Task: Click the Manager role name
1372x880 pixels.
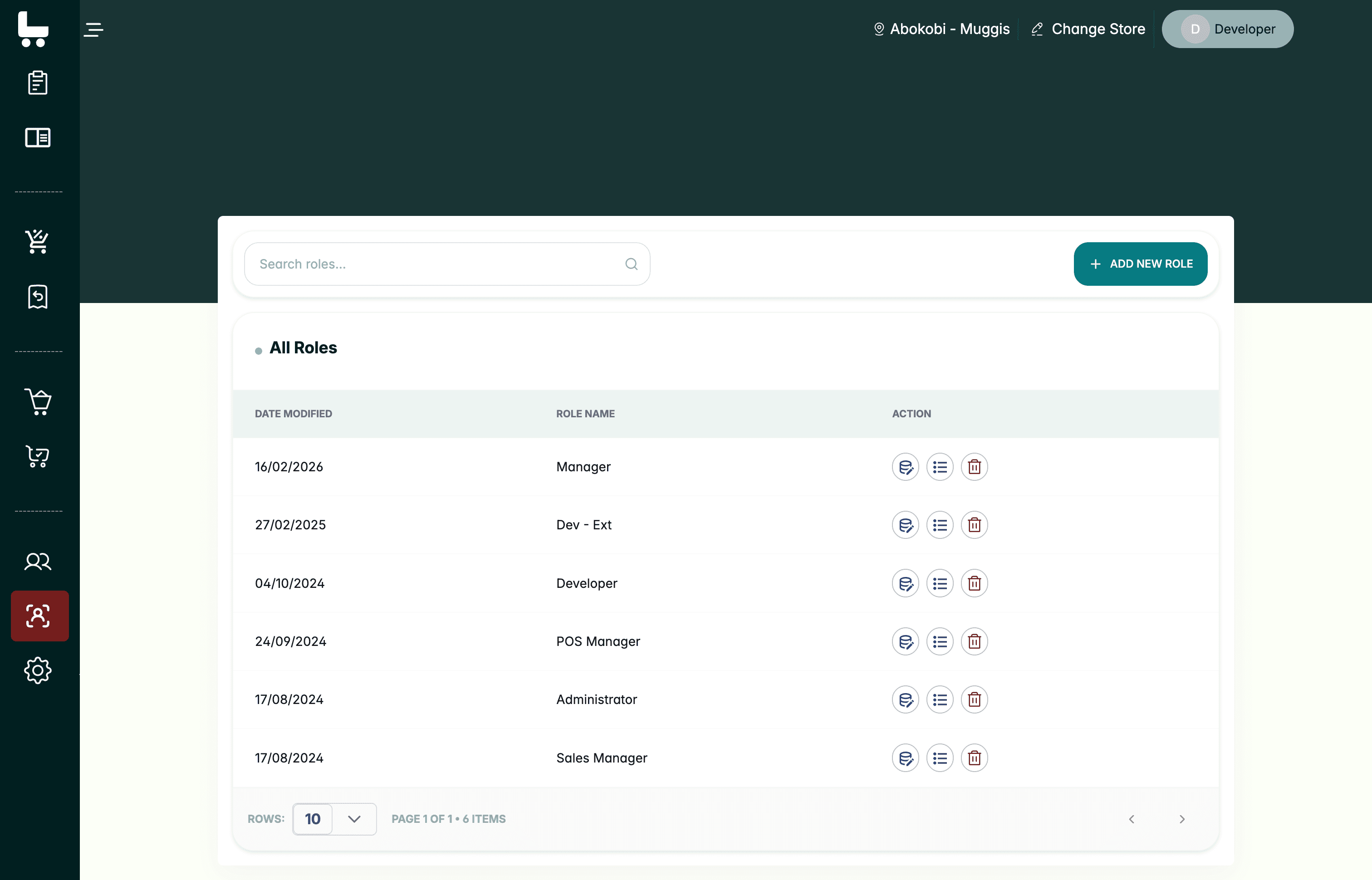Action: click(583, 467)
